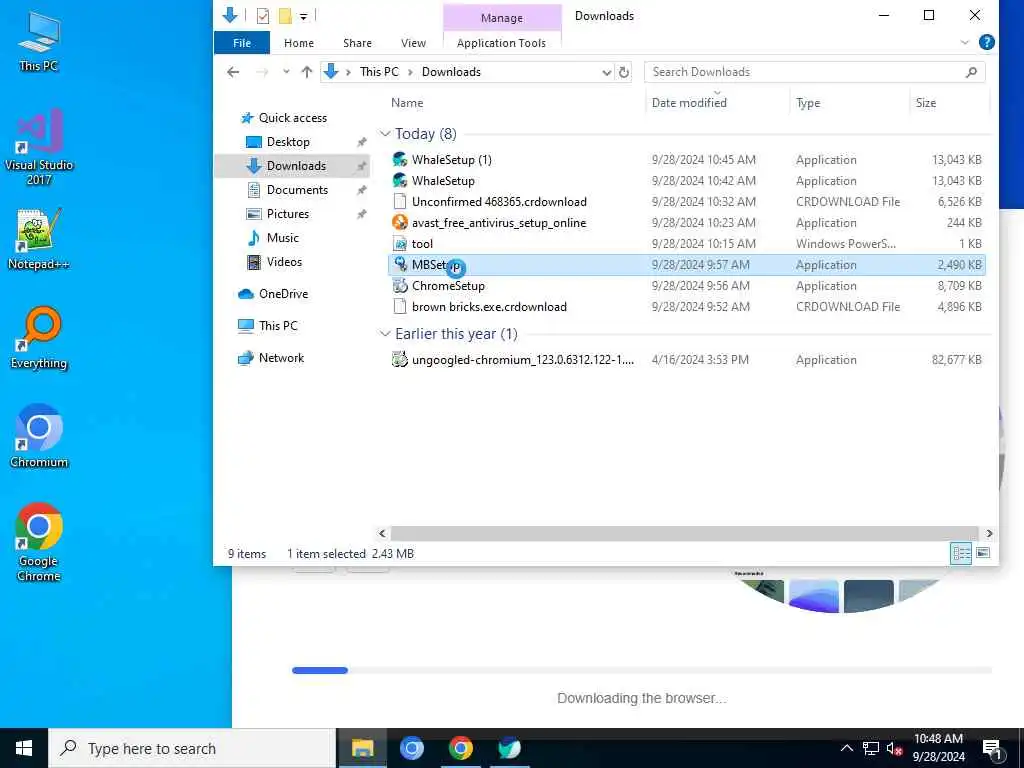Show hidden tray icons chevron
Viewport: 1024px width, 768px height.
(846, 749)
